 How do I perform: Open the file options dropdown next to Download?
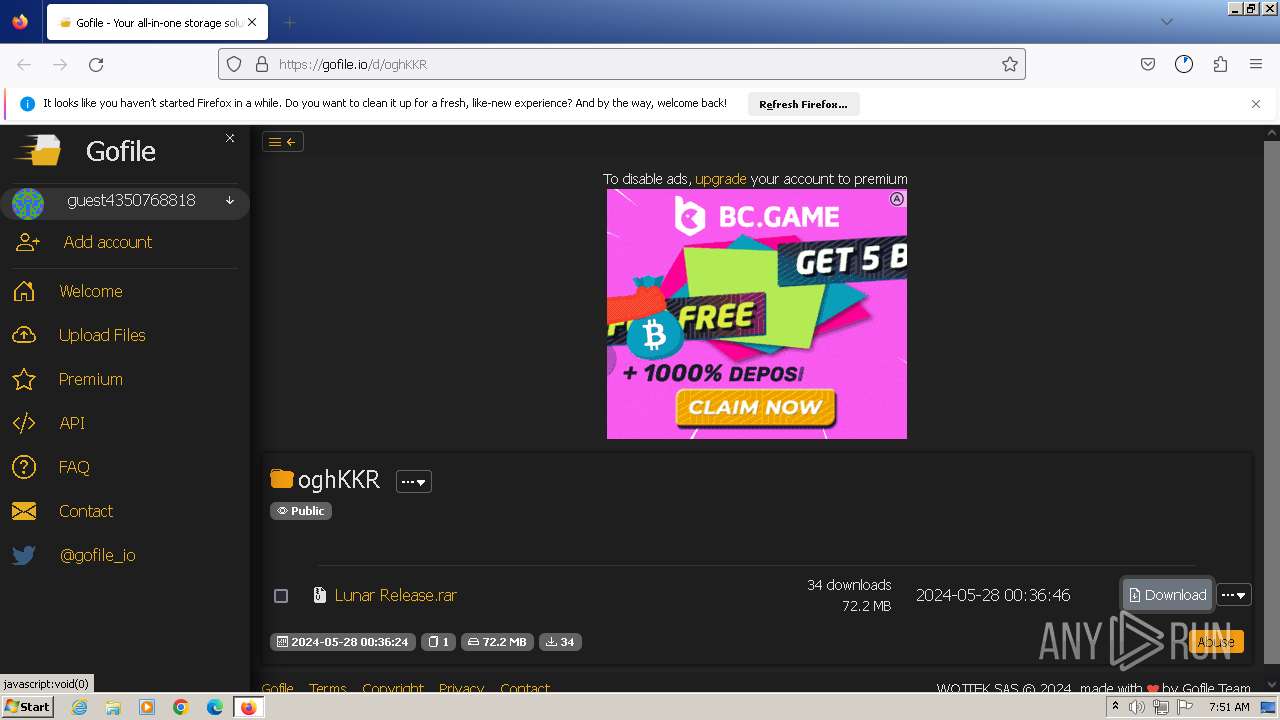click(1234, 595)
